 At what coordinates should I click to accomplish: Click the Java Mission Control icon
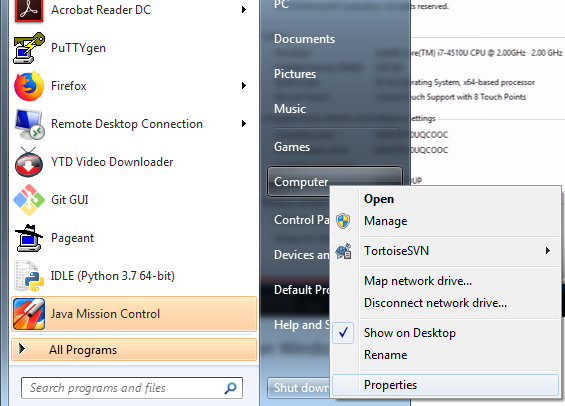click(x=29, y=314)
